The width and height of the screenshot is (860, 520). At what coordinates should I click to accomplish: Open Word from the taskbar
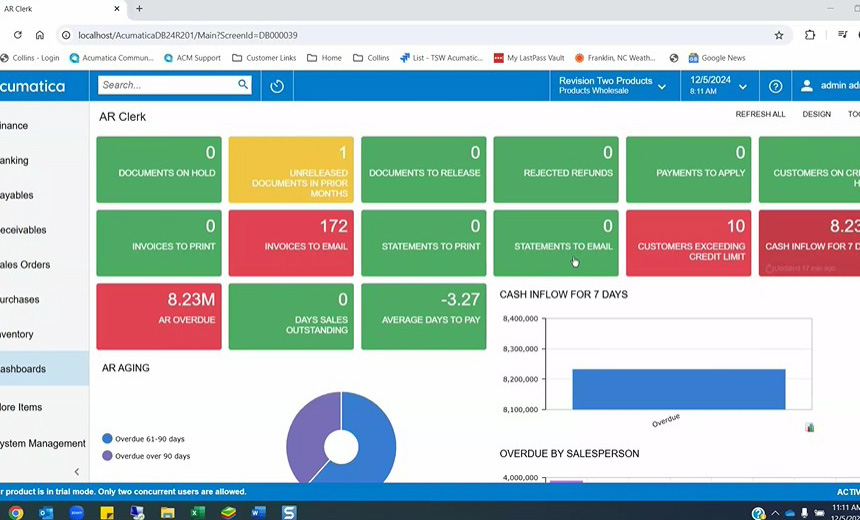click(x=258, y=512)
